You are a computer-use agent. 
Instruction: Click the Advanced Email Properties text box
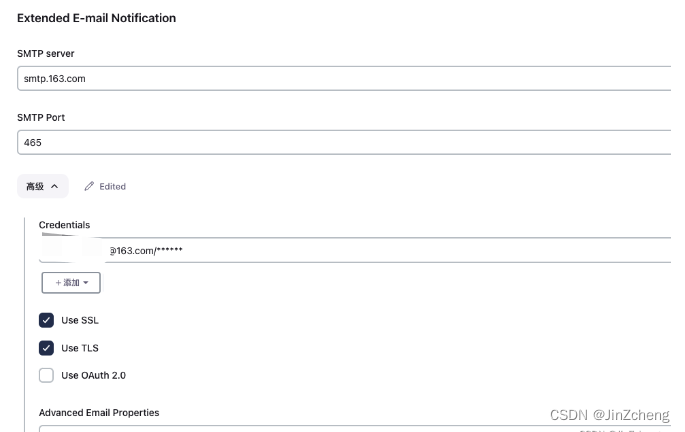355,429
